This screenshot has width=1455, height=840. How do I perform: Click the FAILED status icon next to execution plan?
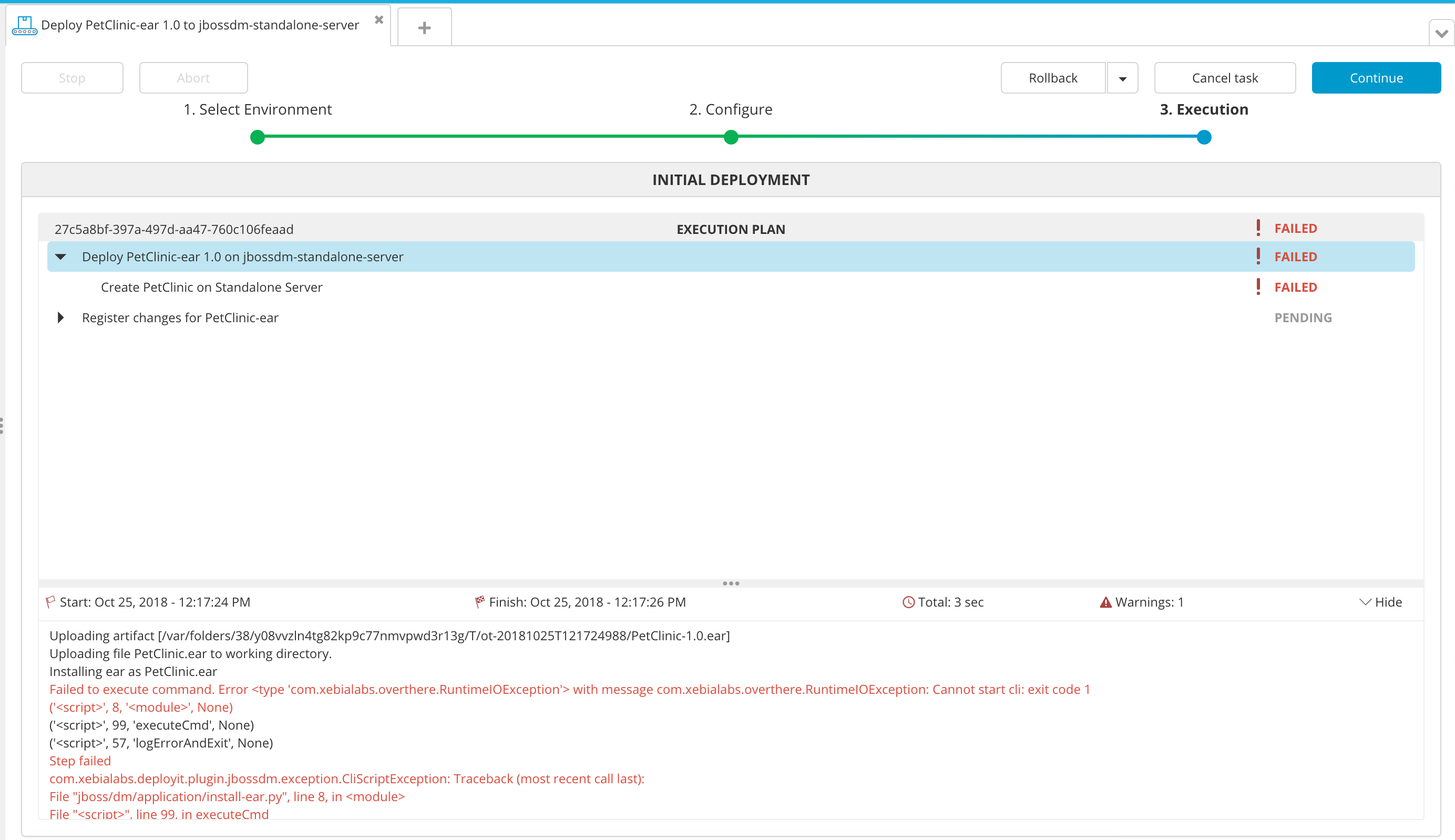(x=1259, y=228)
